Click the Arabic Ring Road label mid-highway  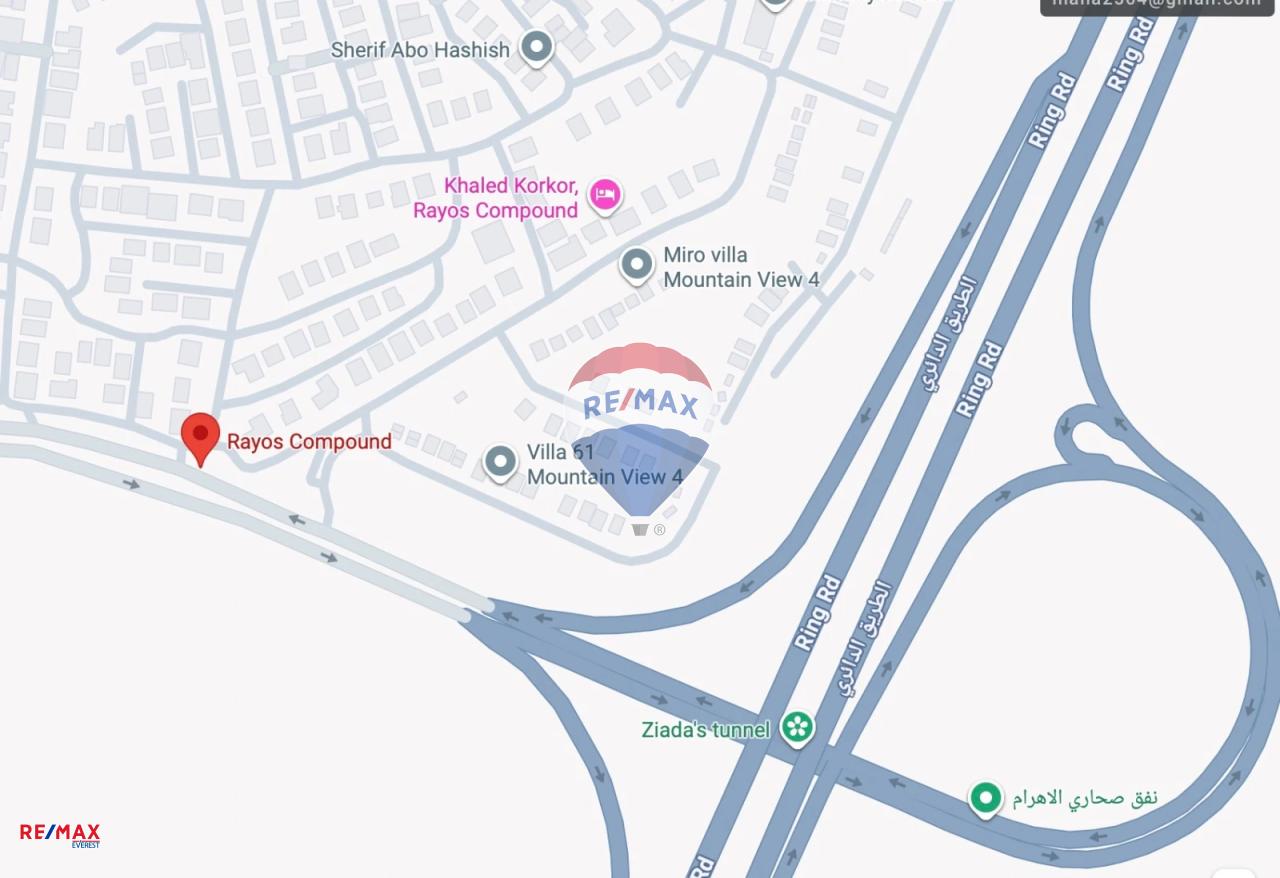(948, 333)
